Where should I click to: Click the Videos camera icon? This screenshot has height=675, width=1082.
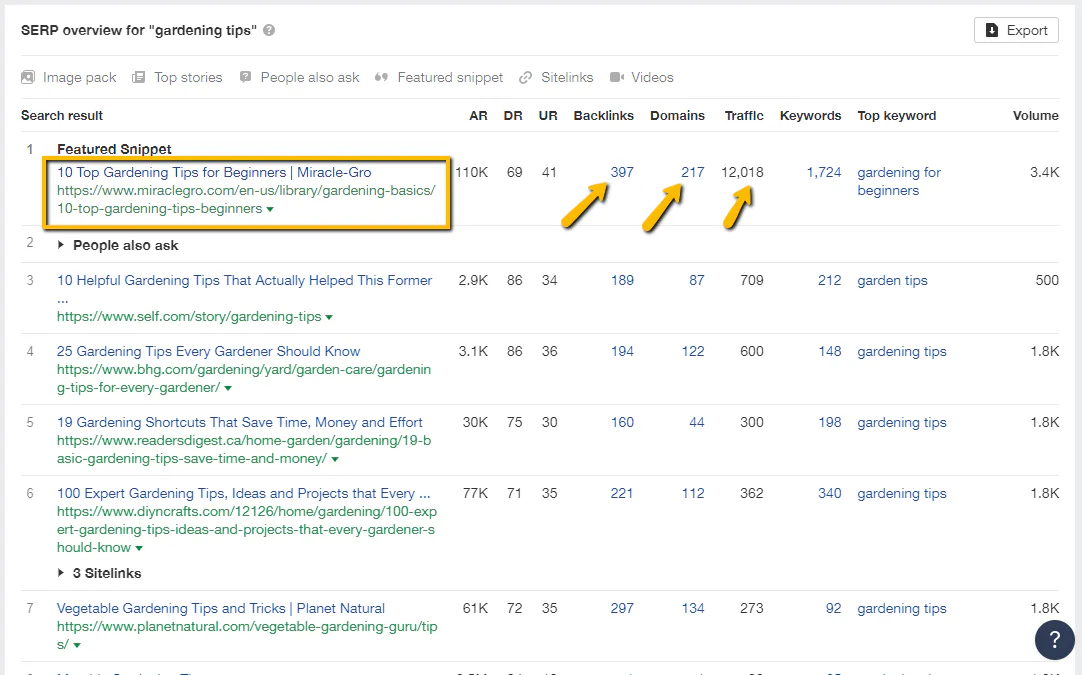coord(617,77)
